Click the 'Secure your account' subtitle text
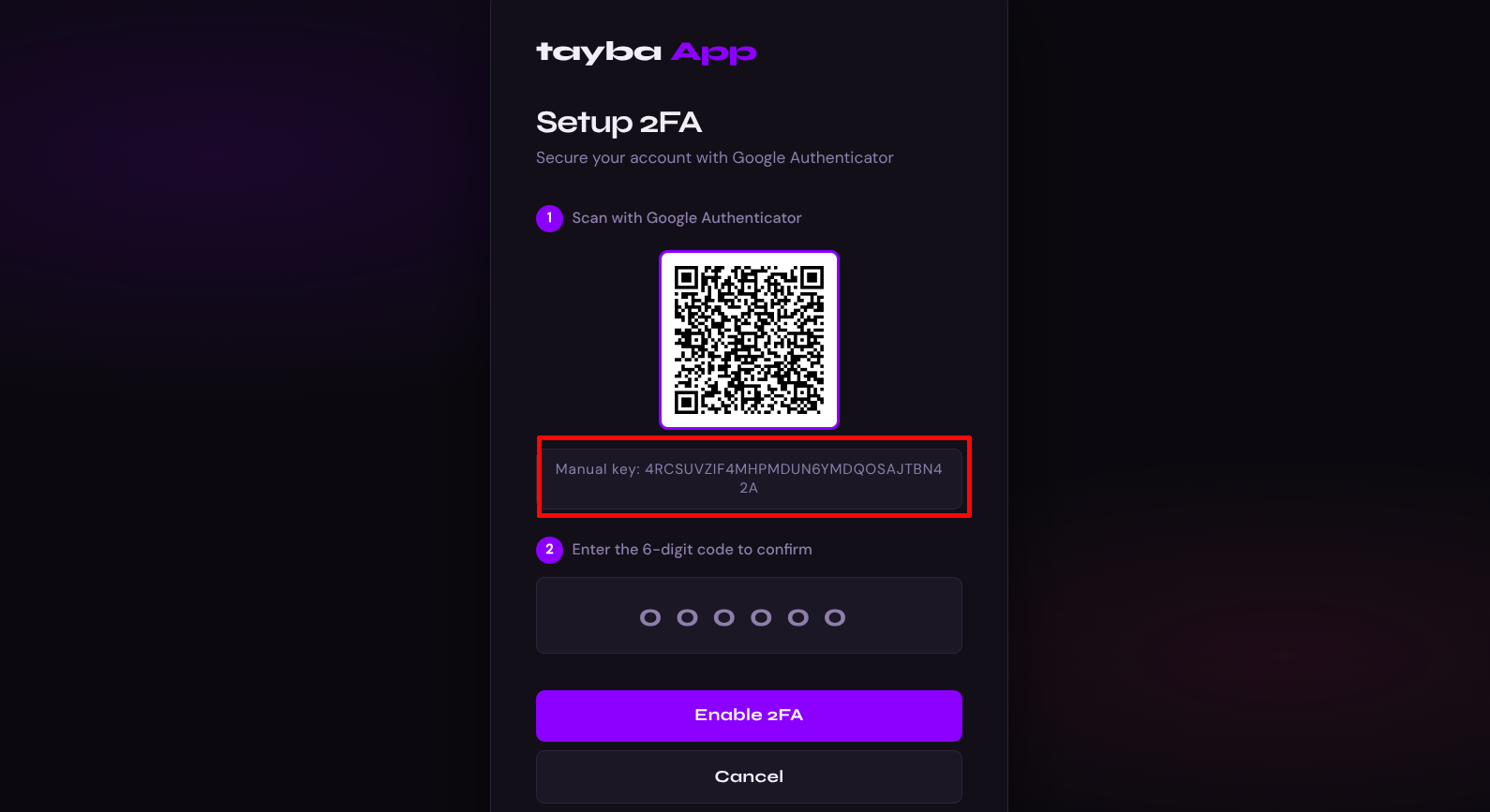 [714, 157]
